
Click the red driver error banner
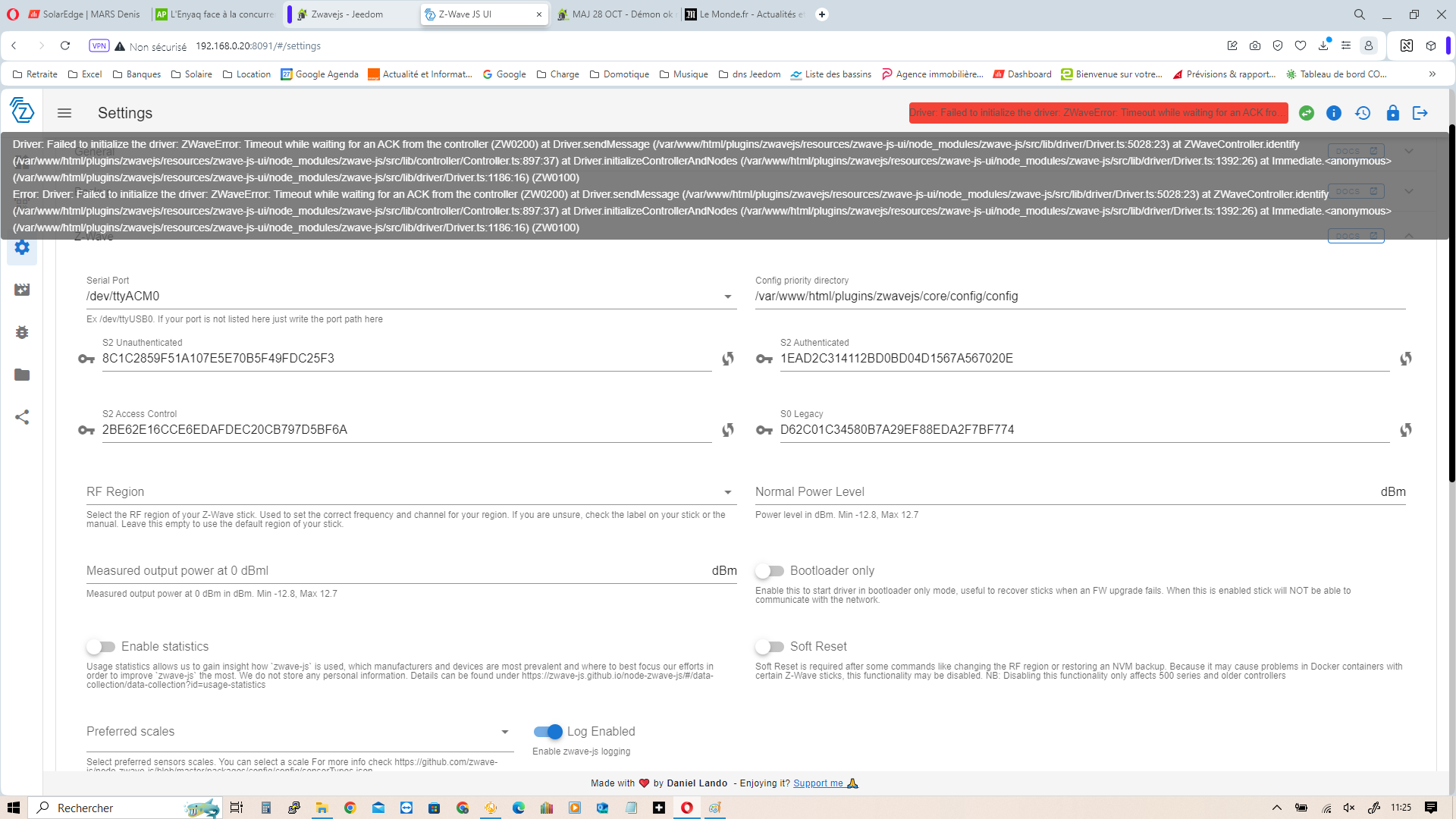1098,113
